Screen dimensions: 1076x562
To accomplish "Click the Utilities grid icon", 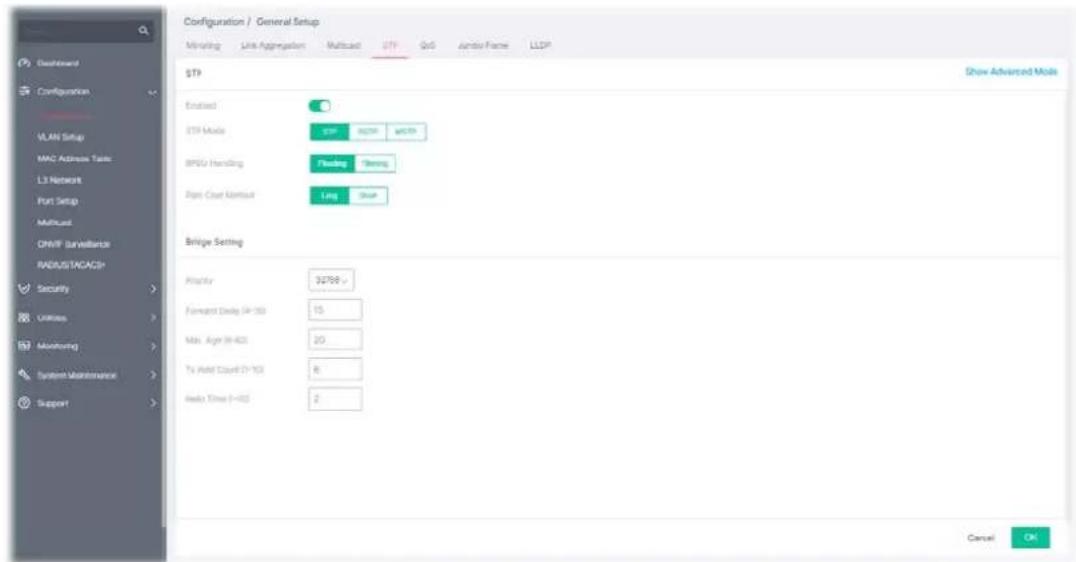I will 25,318.
